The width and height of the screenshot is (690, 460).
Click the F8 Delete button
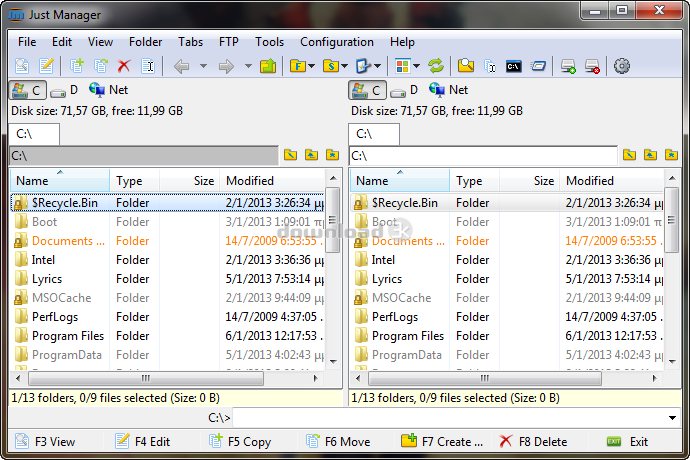click(x=533, y=442)
